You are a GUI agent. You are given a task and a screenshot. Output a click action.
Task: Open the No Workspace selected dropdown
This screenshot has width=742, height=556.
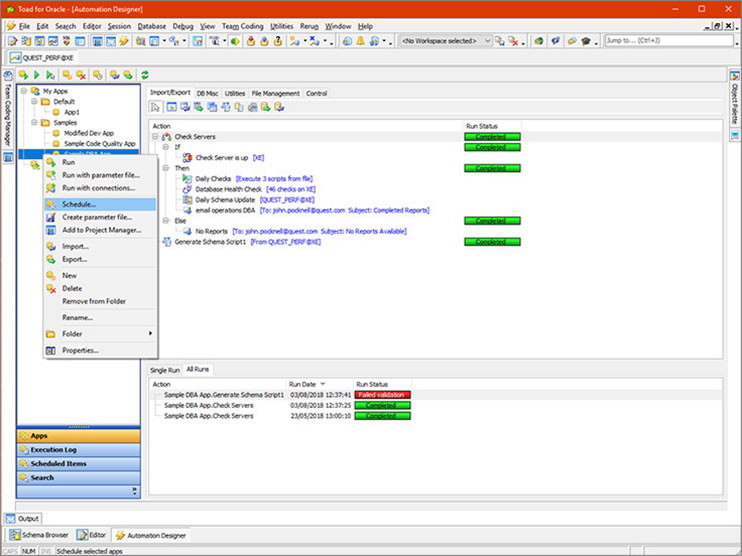(487, 41)
